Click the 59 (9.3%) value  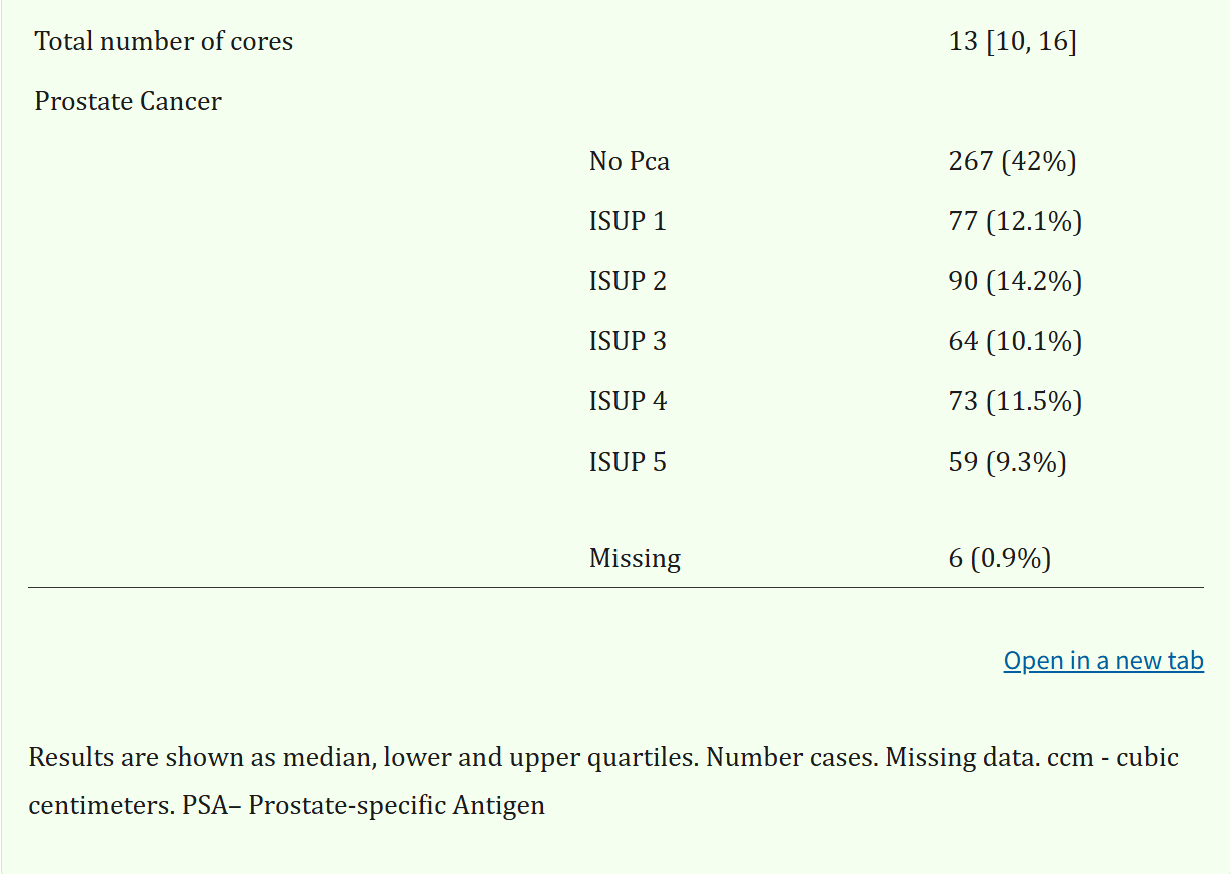(x=1007, y=462)
